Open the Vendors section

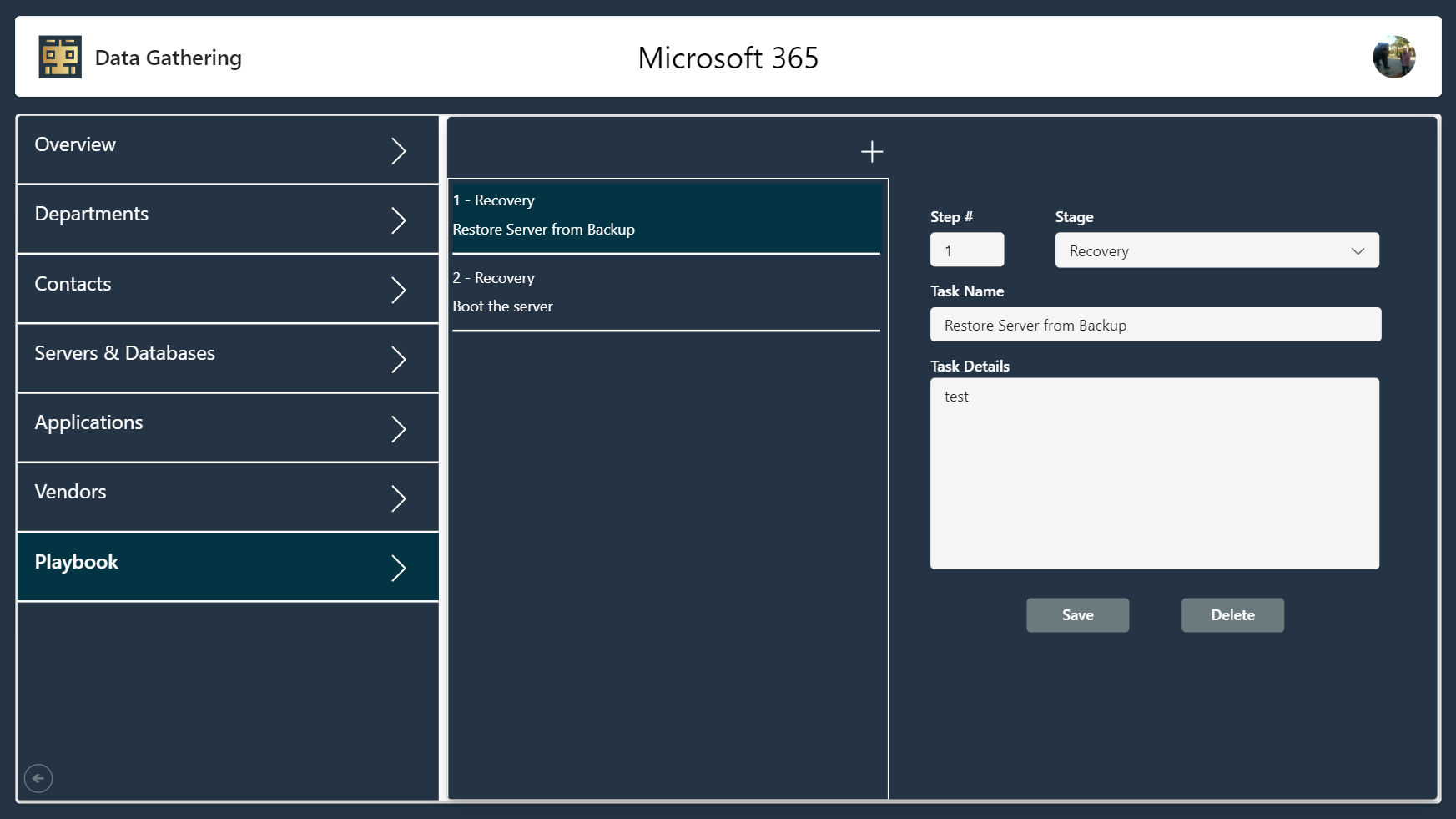point(228,498)
